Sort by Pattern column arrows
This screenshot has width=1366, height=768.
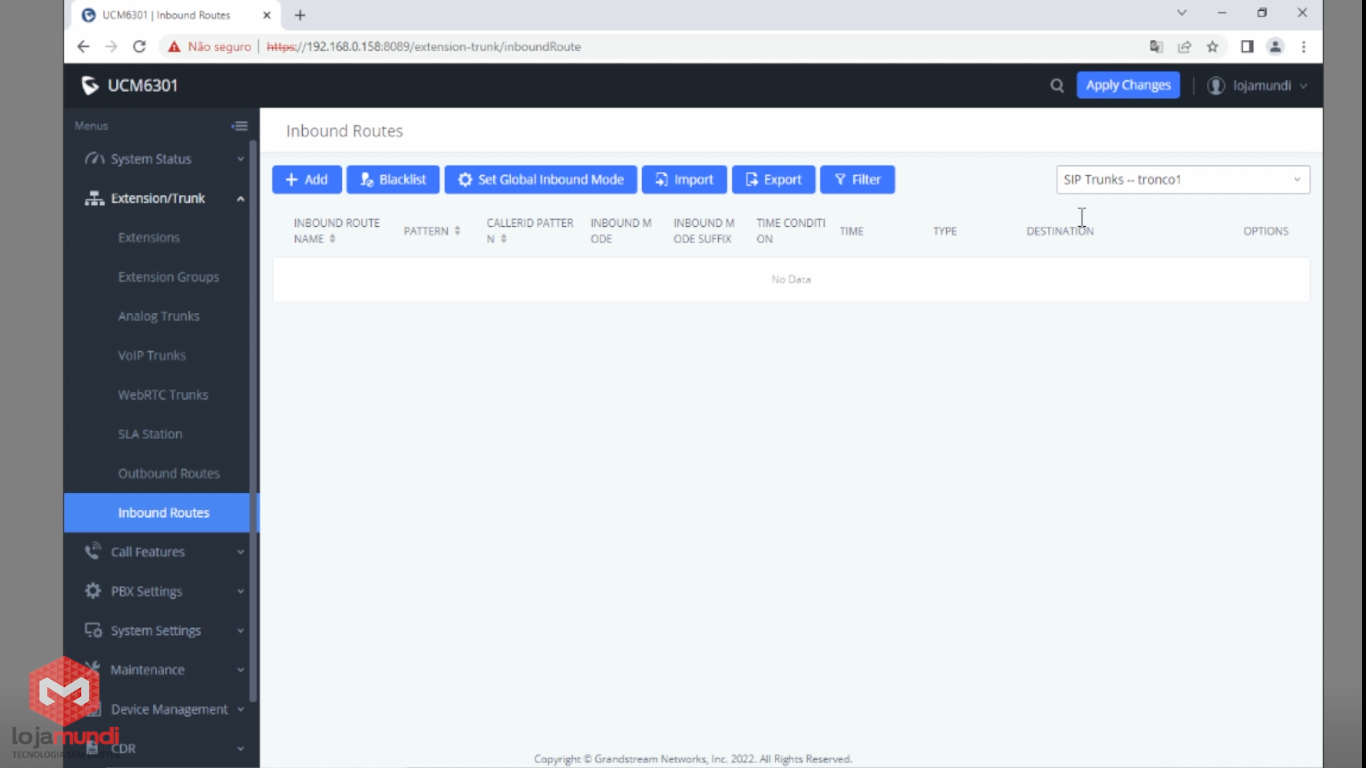pos(457,231)
